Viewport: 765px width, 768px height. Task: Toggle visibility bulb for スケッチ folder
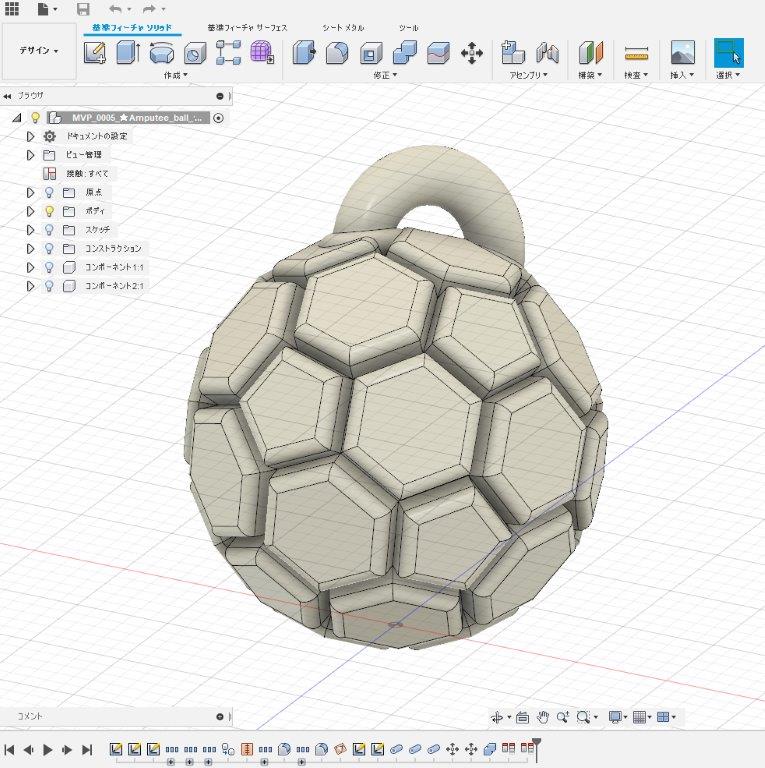[x=49, y=230]
